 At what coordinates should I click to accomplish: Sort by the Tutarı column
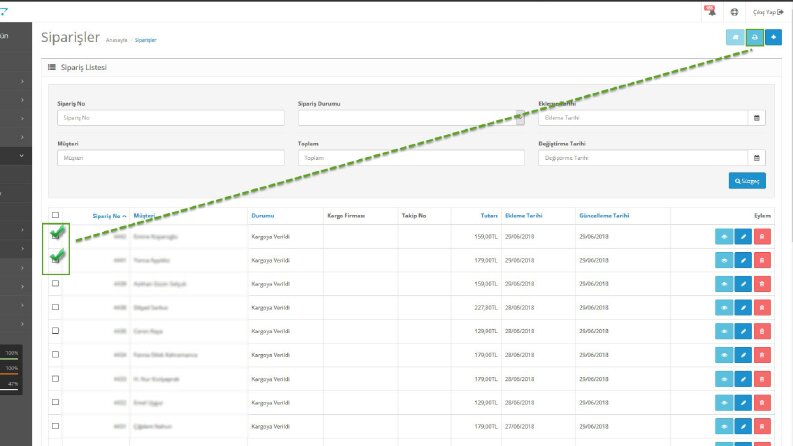point(489,216)
